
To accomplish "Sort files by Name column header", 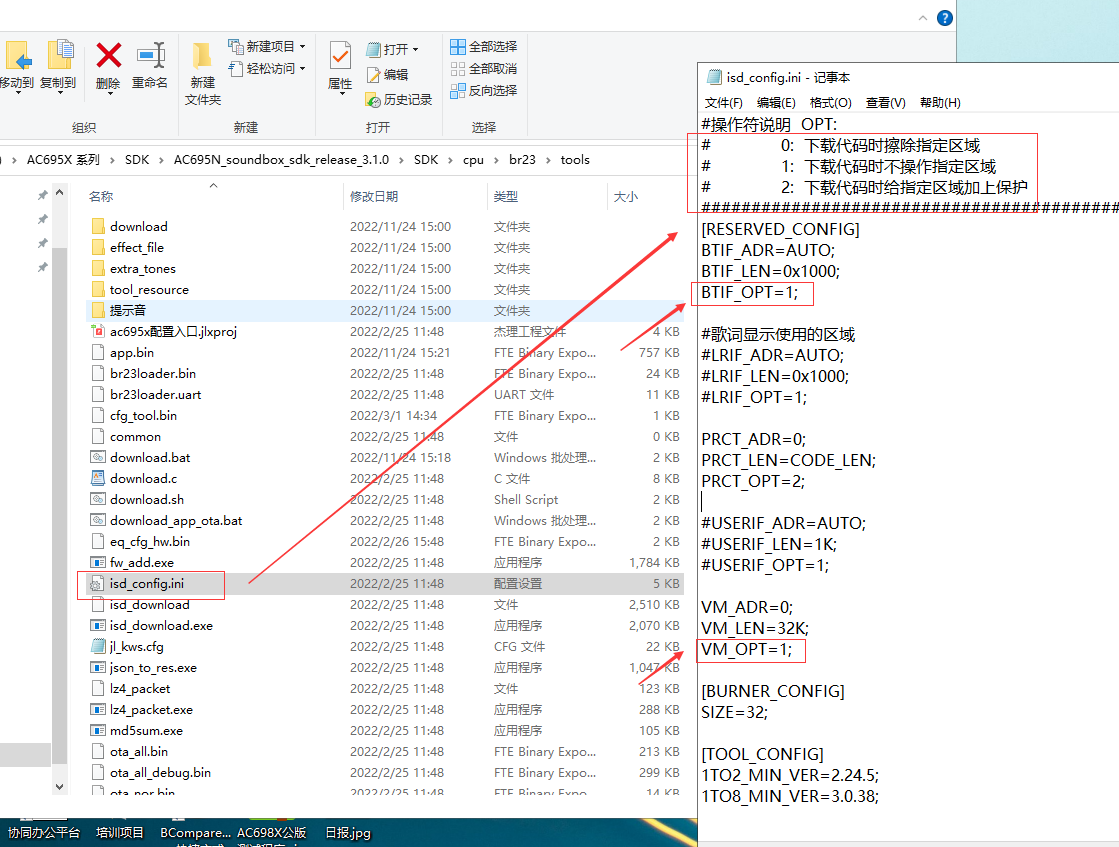I will [x=101, y=196].
